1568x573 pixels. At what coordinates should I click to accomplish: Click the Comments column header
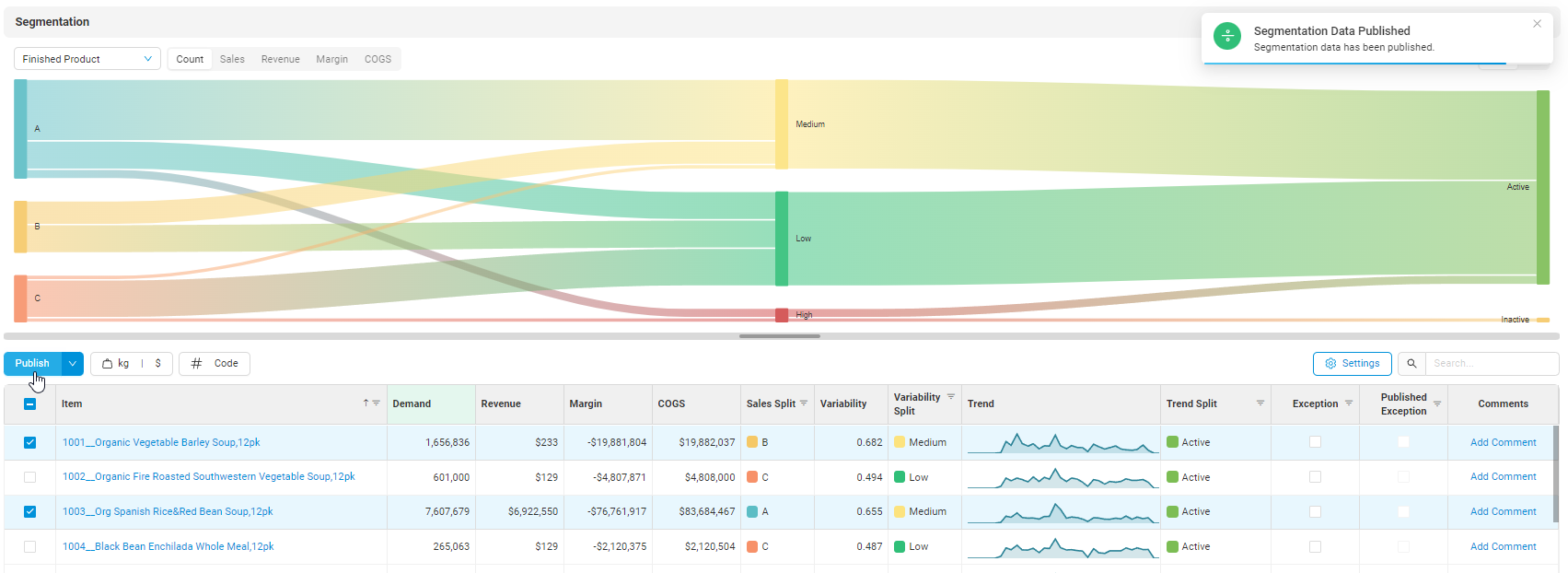click(x=1503, y=403)
